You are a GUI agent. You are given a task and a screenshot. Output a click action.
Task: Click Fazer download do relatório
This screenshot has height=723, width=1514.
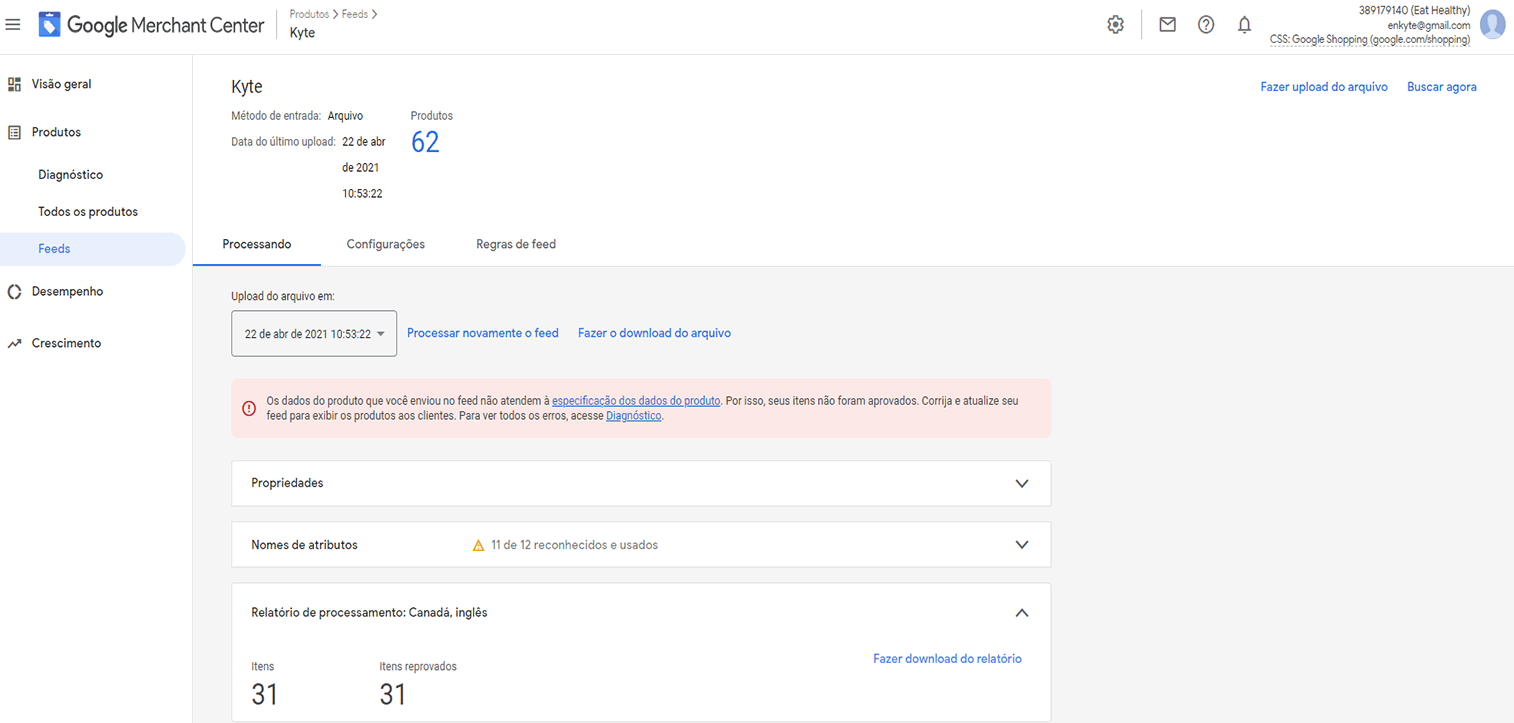click(947, 659)
